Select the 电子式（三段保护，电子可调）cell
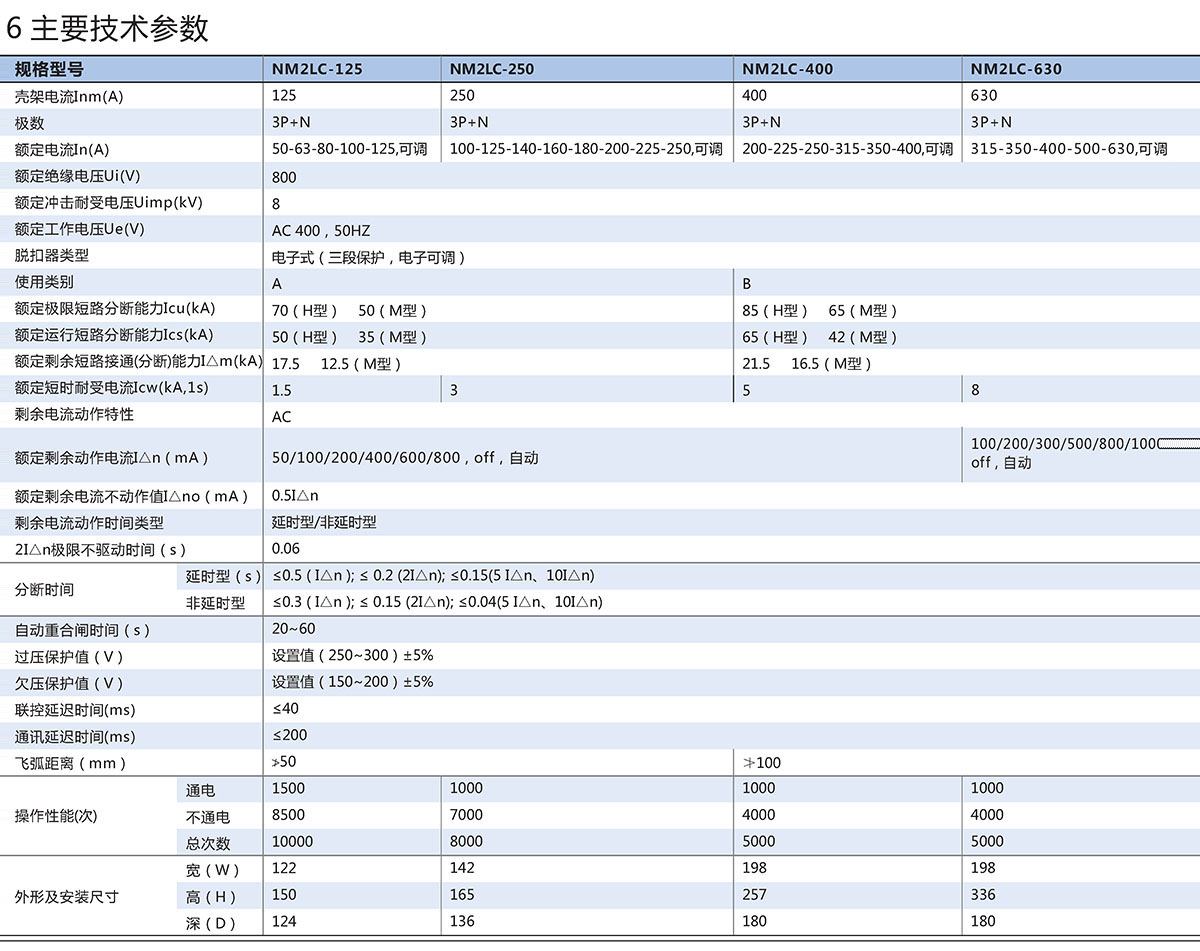 tap(369, 257)
